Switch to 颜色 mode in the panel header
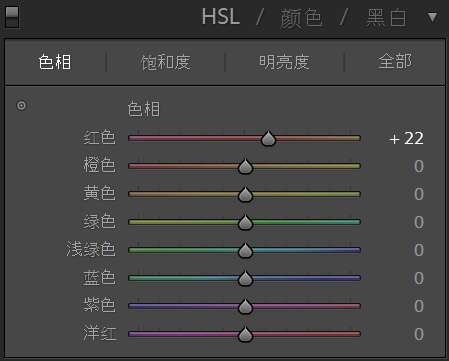449x361 pixels. pos(301,18)
